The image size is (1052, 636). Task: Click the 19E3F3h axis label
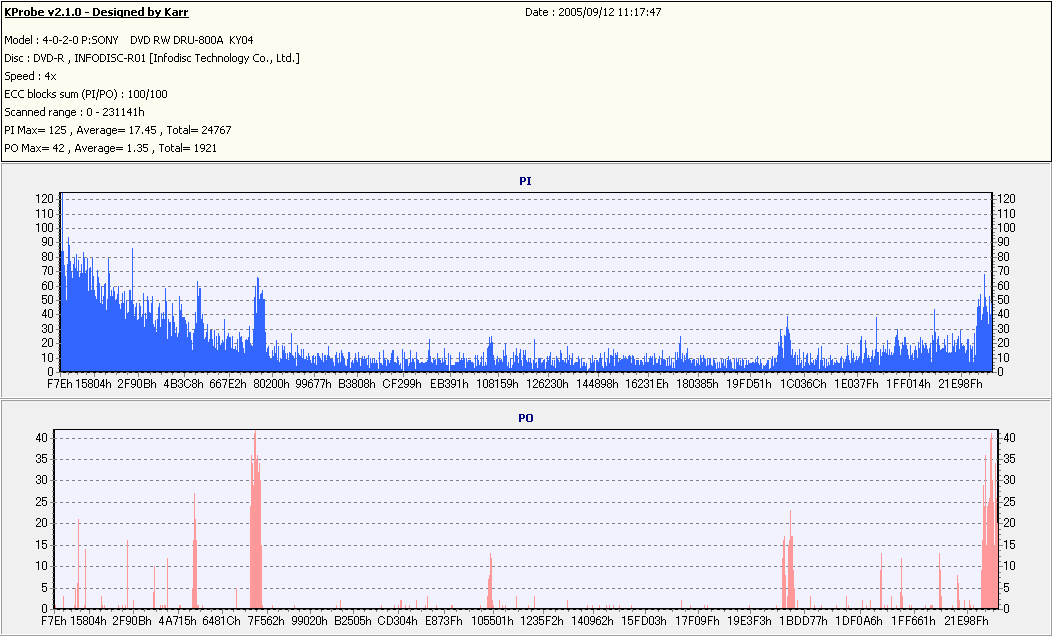(x=749, y=621)
